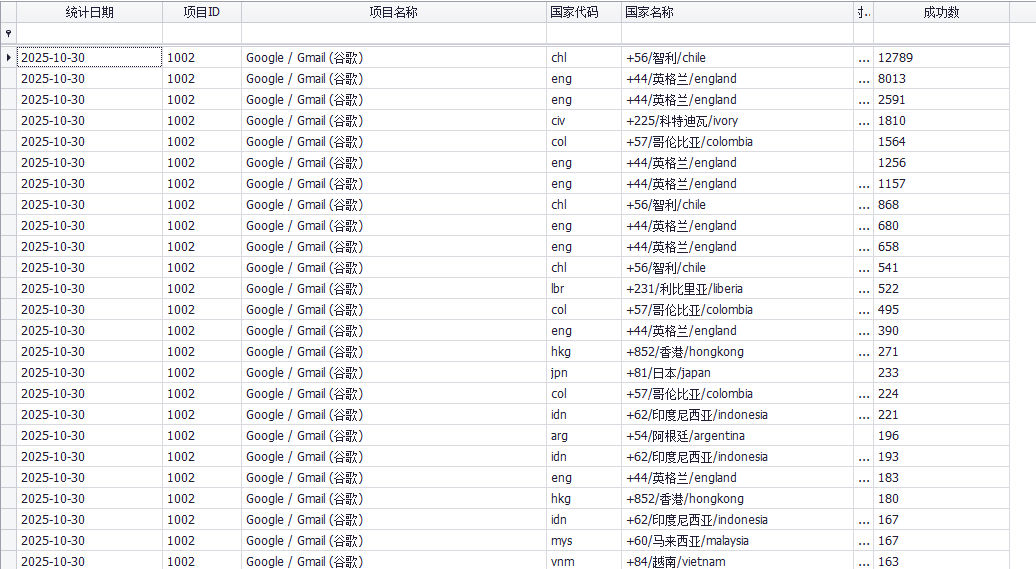
Task: Click the project ID cell in the 1564 row
Action: pos(202,141)
